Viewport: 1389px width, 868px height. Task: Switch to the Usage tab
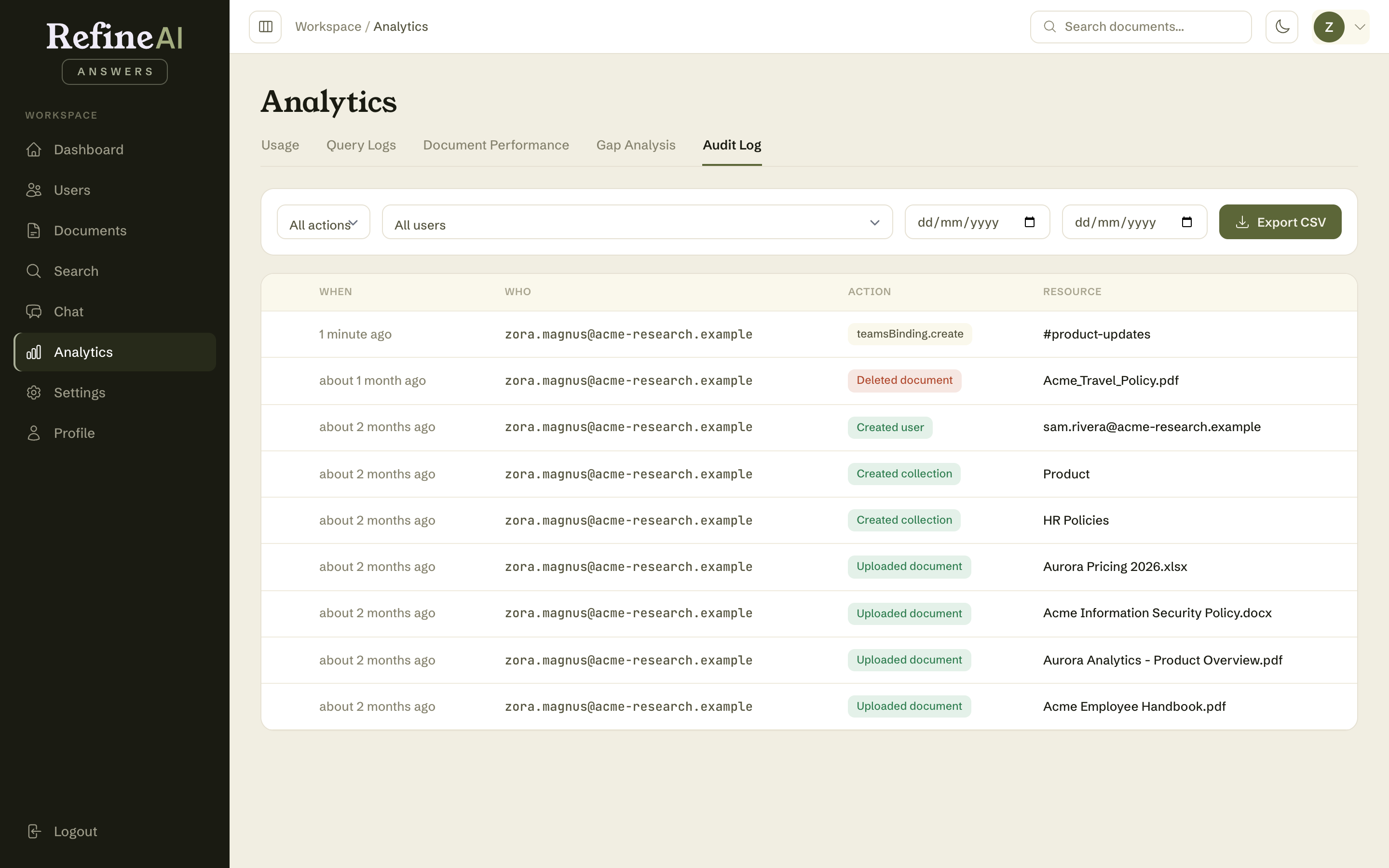pyautogui.click(x=280, y=145)
